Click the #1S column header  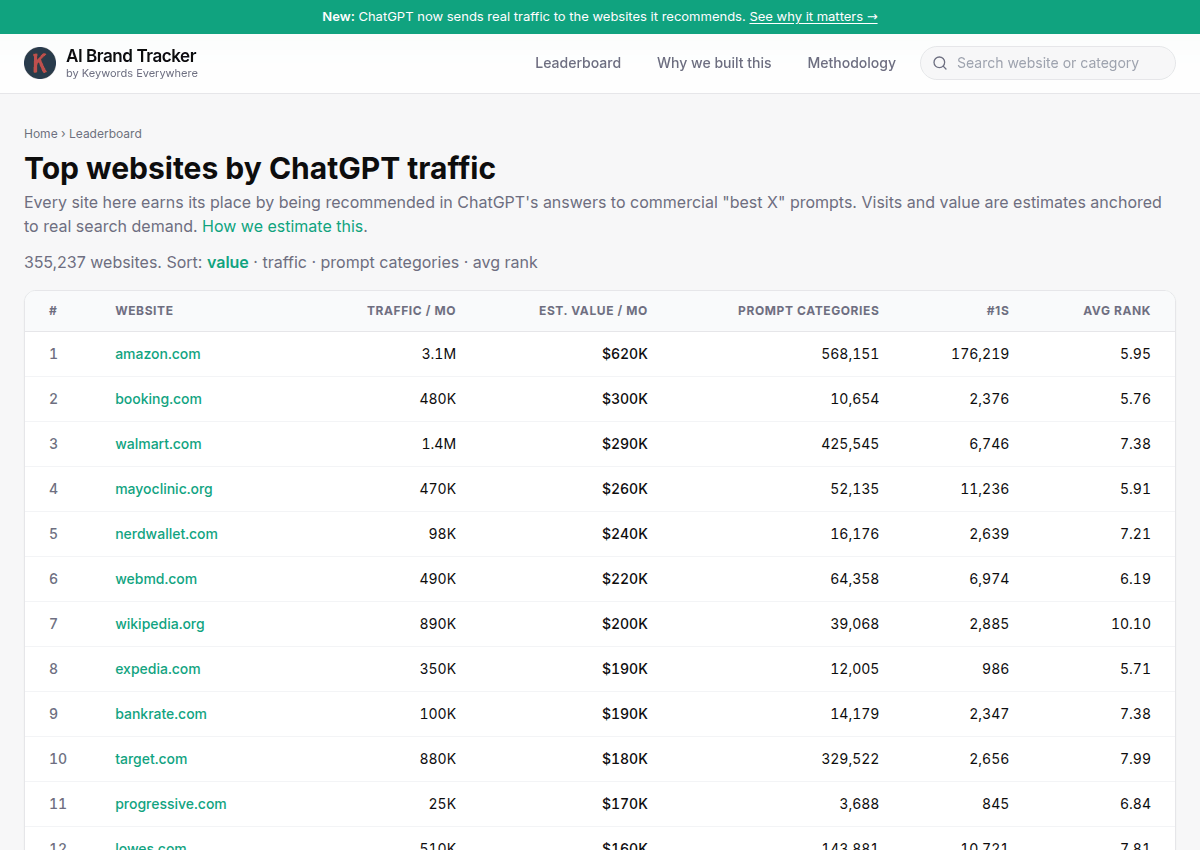997,311
